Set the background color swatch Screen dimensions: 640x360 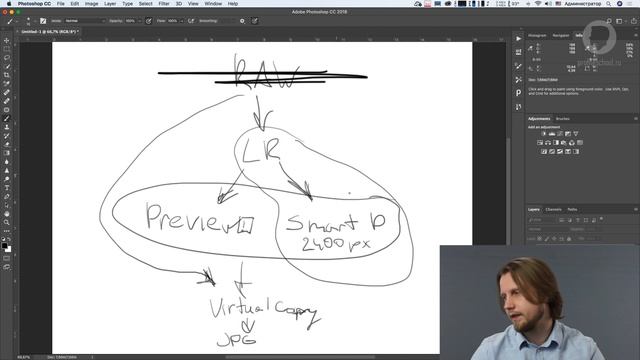(9, 249)
